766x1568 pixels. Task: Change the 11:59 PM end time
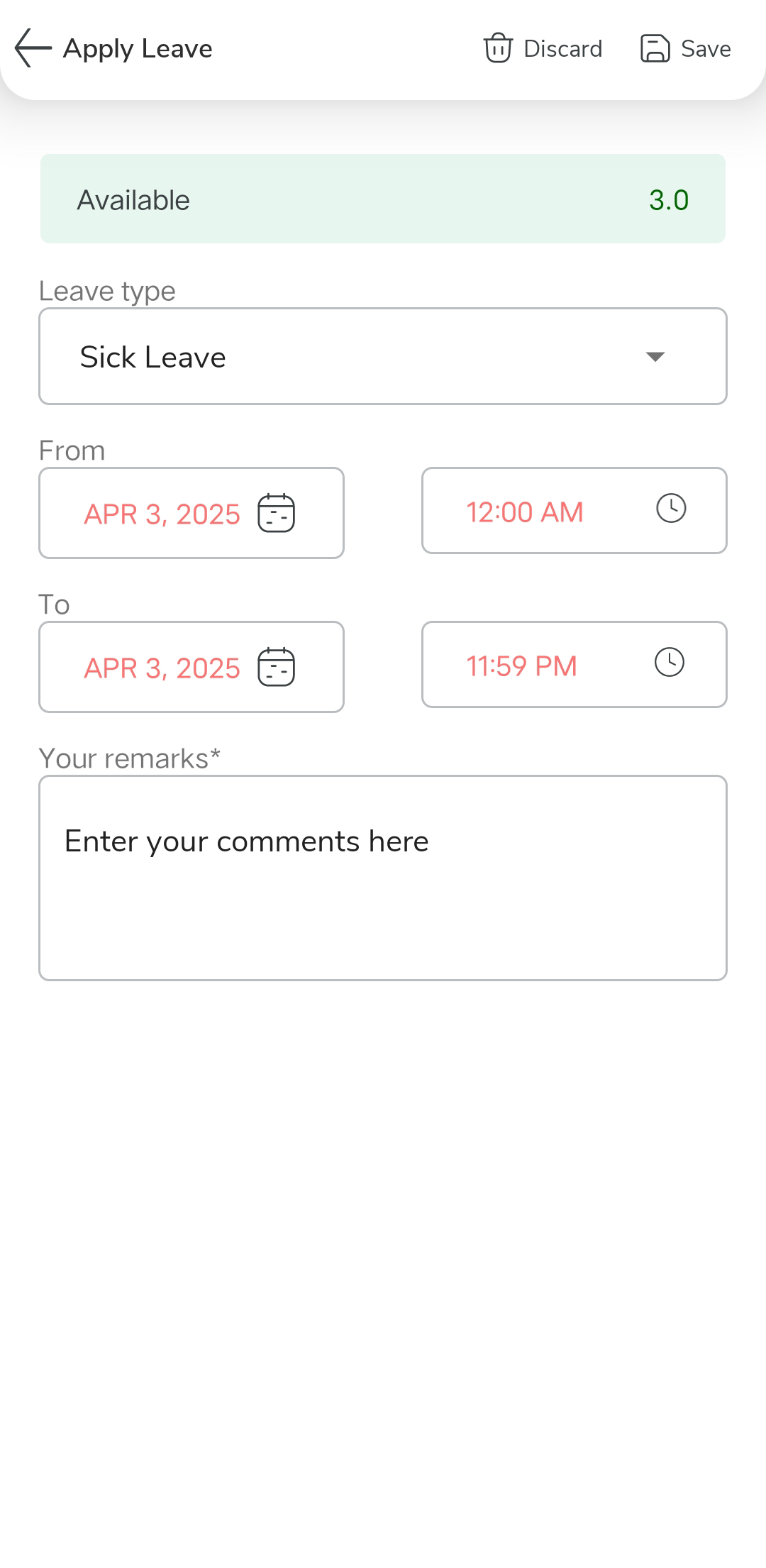point(521,666)
